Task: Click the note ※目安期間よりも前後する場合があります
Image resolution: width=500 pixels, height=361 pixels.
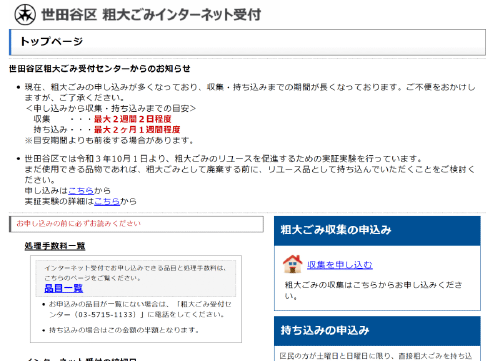Action: click(109, 140)
